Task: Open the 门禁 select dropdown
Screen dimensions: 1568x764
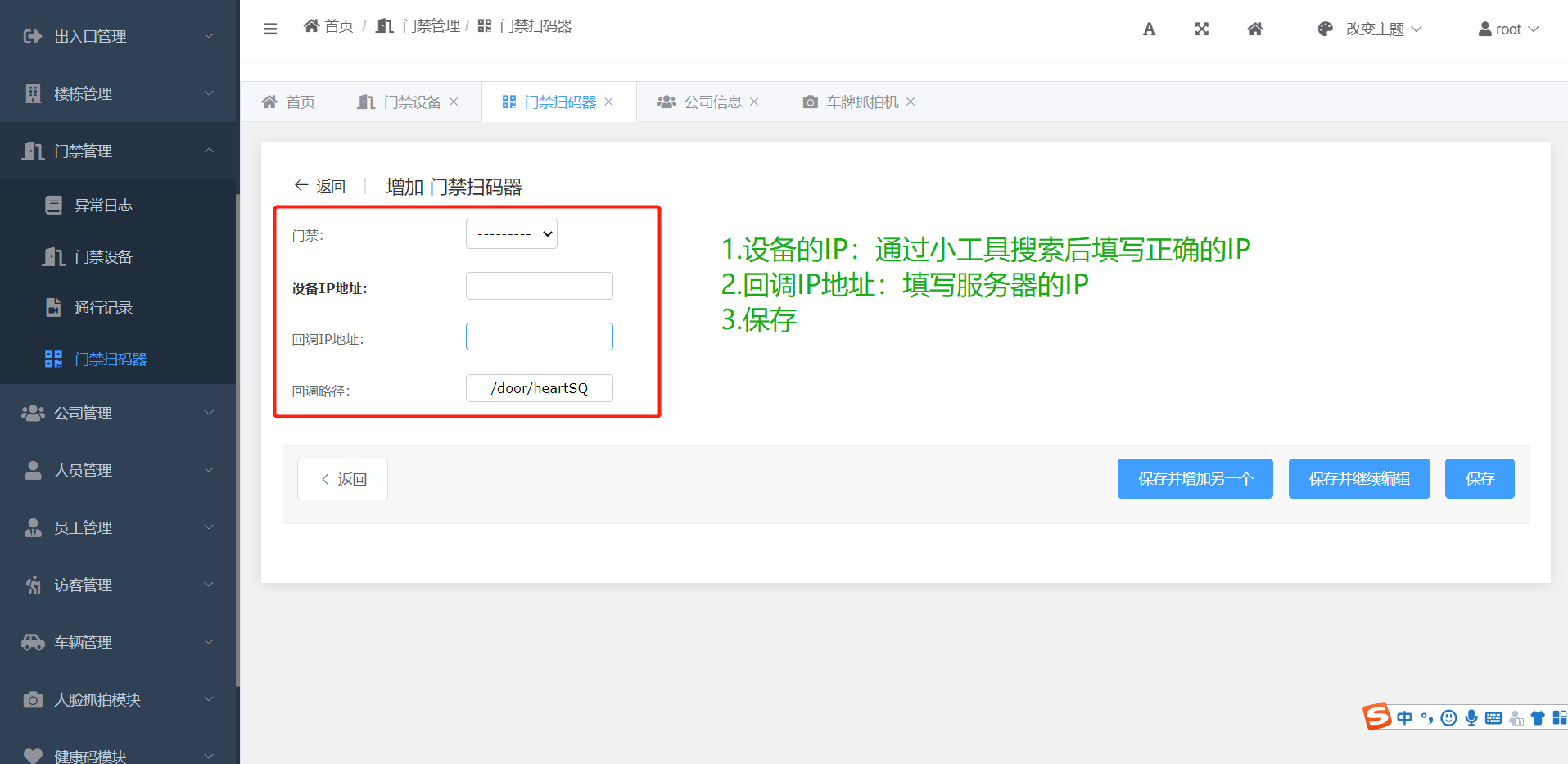Action: pyautogui.click(x=512, y=234)
